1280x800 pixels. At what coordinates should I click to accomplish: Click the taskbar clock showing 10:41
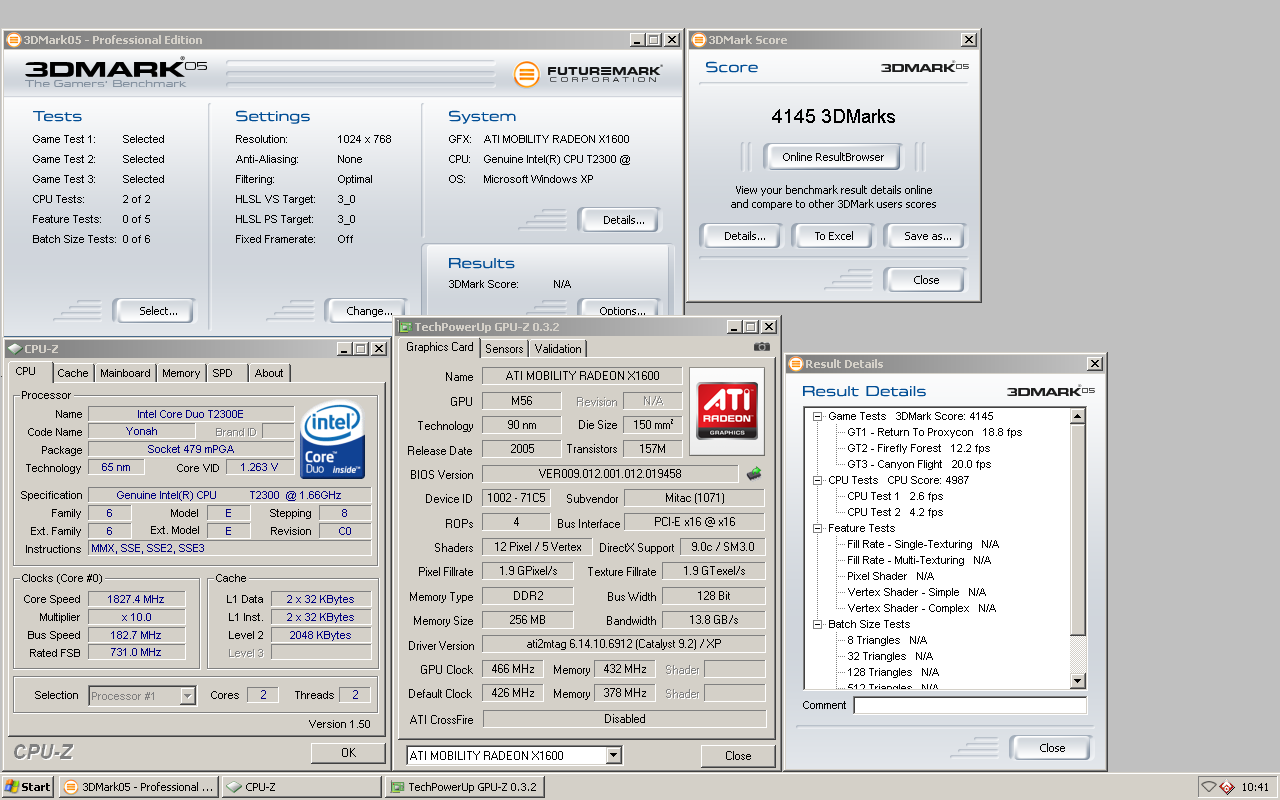[1255, 787]
